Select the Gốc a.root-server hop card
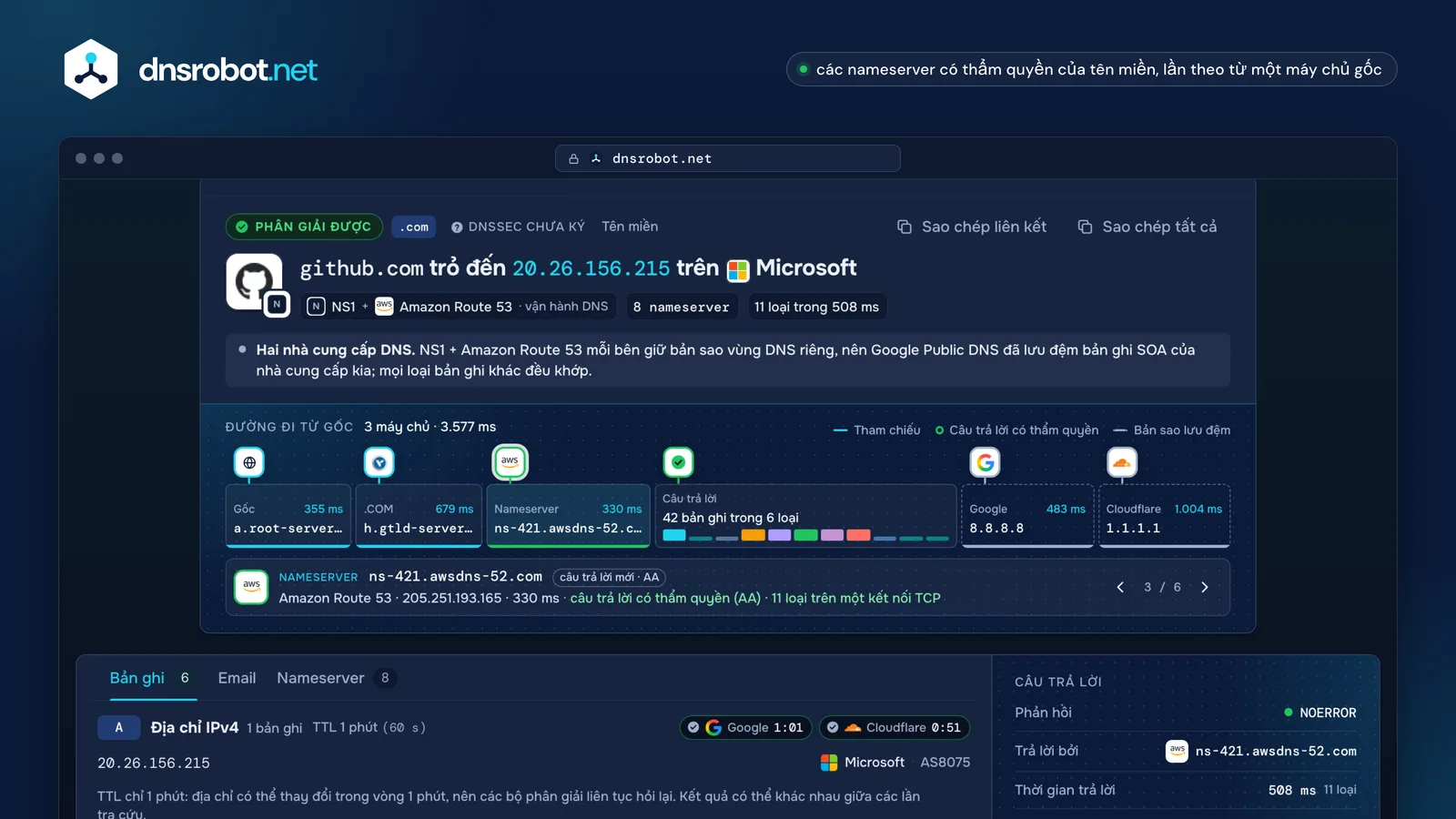This screenshot has width=1456, height=819. [x=288, y=516]
